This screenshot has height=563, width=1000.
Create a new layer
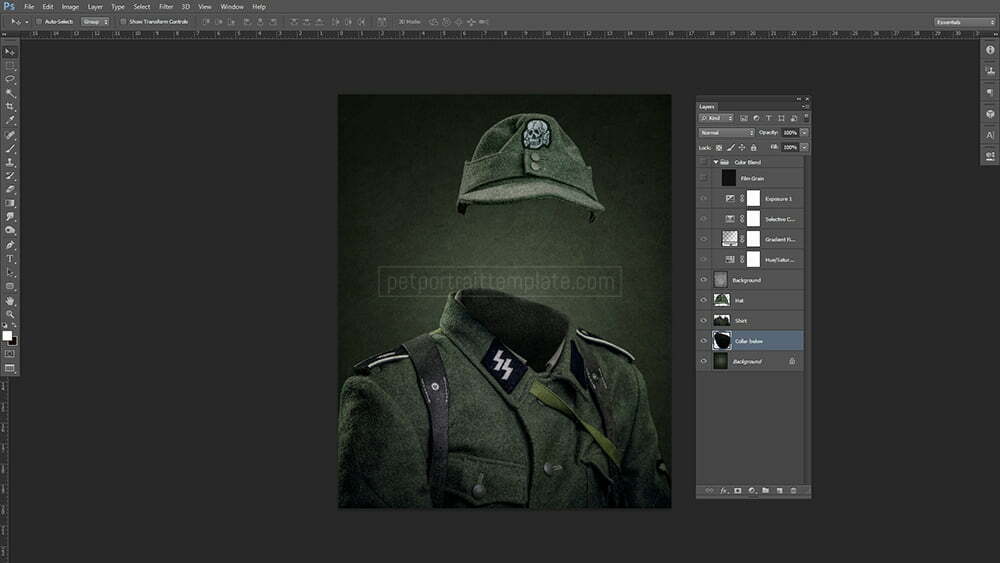coord(779,491)
